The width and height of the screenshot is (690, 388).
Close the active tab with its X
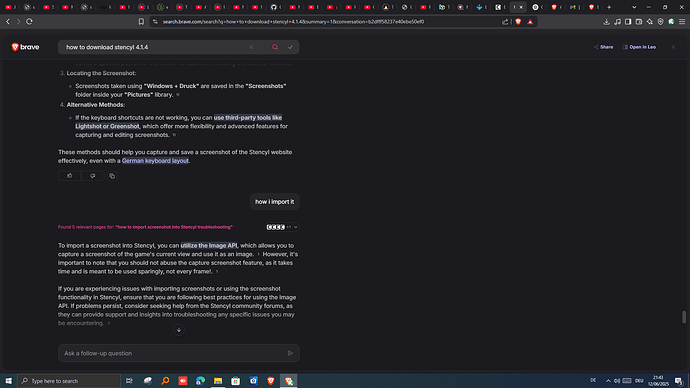pos(521,7)
